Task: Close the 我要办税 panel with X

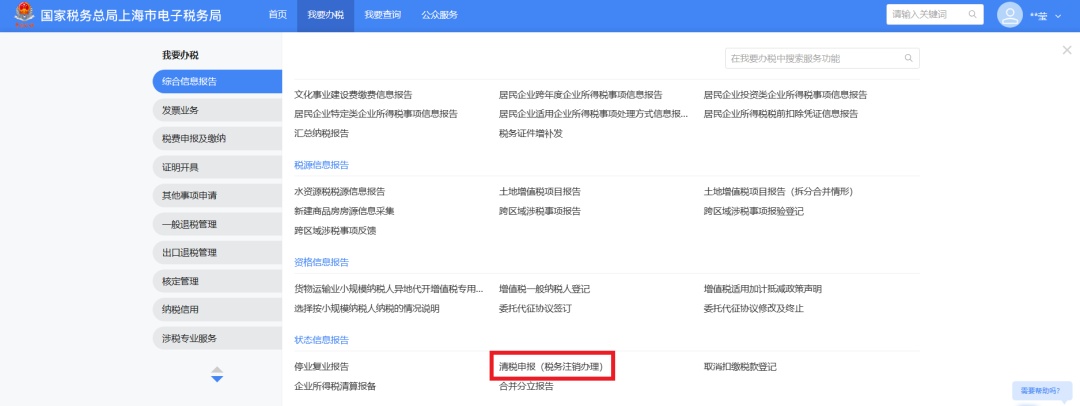Action: (1066, 50)
